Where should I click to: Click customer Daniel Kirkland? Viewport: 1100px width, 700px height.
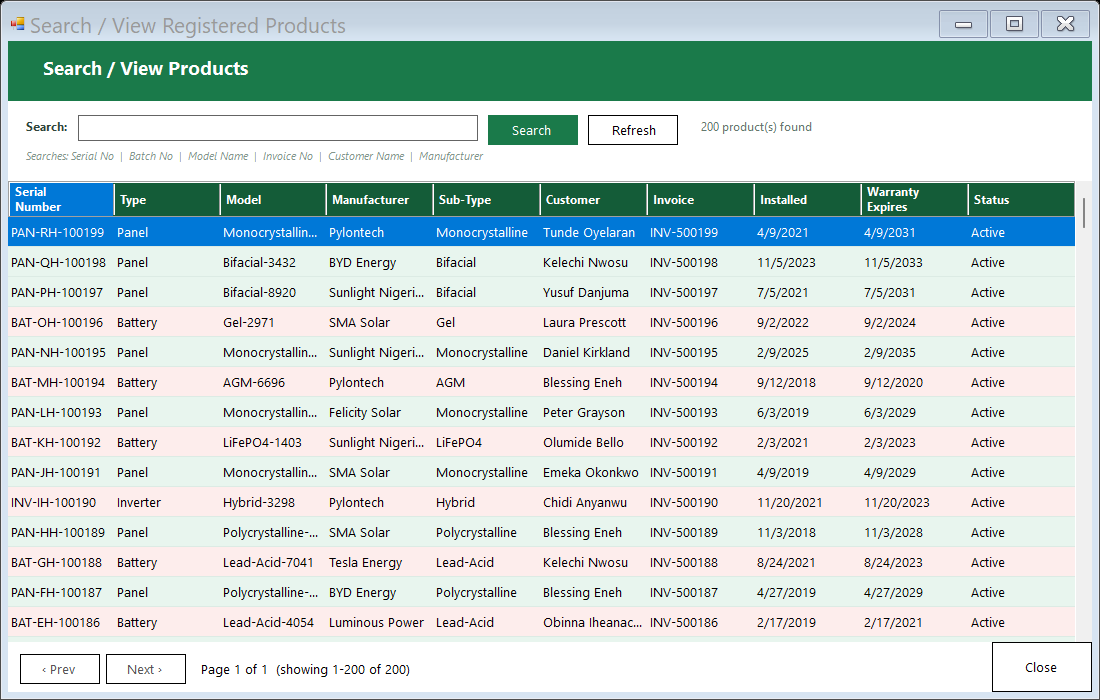(586, 352)
